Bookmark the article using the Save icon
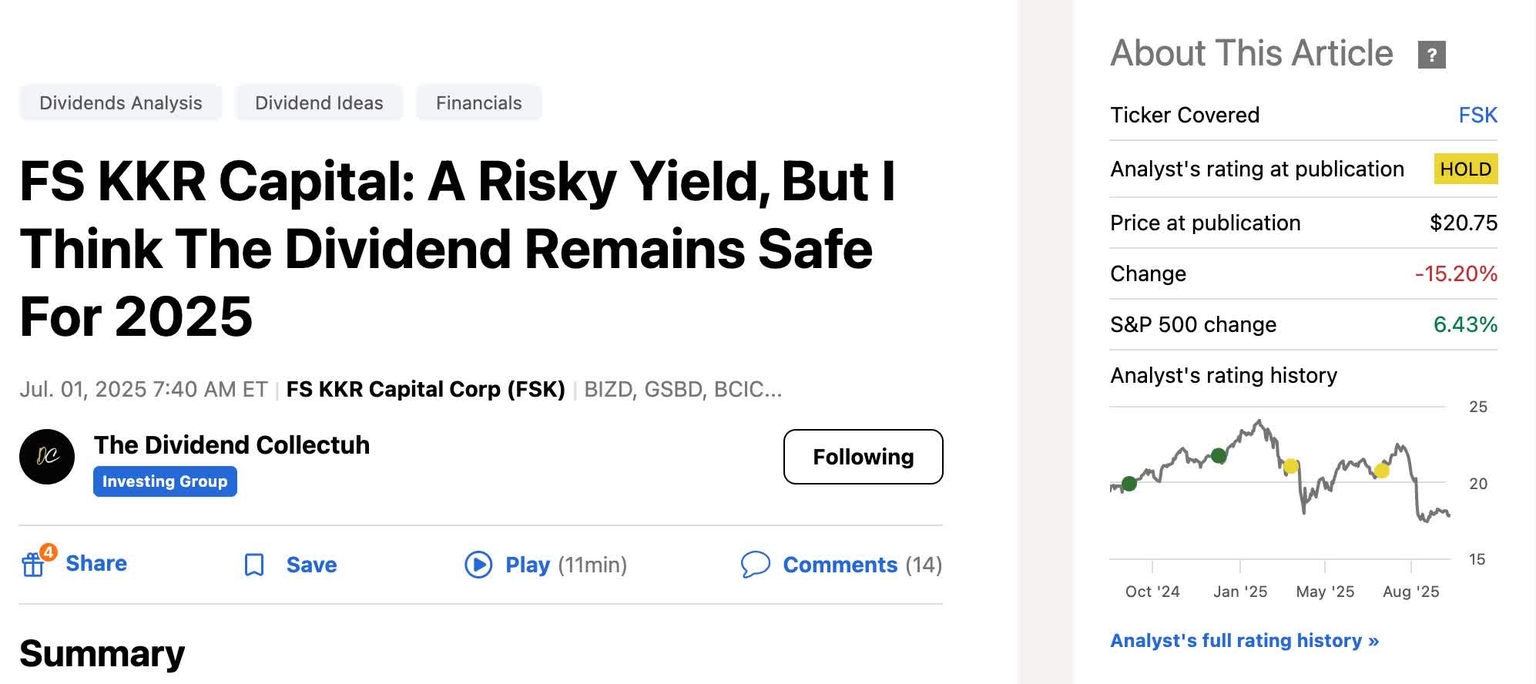The width and height of the screenshot is (1536, 684). coord(253,564)
